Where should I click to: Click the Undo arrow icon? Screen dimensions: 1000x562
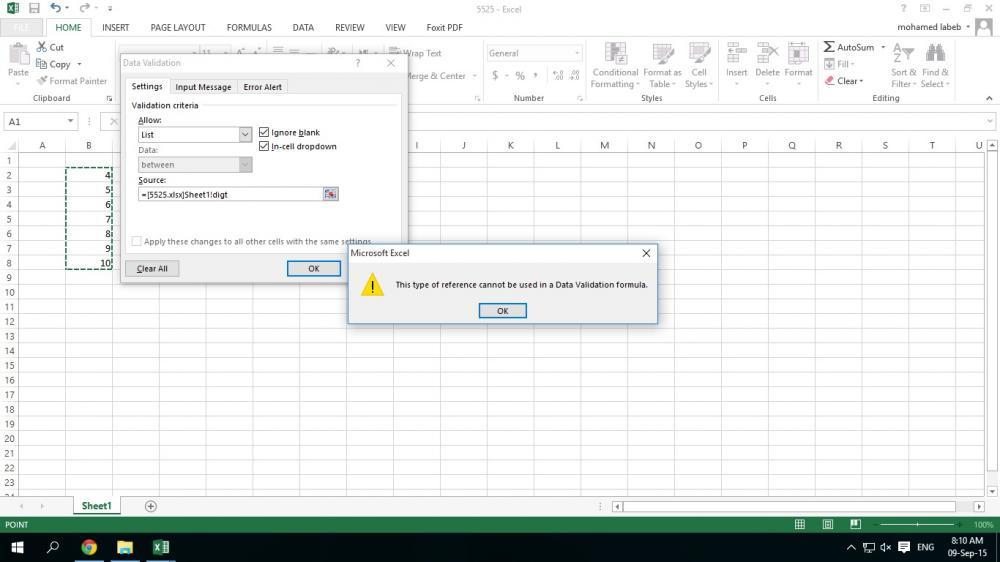click(55, 8)
